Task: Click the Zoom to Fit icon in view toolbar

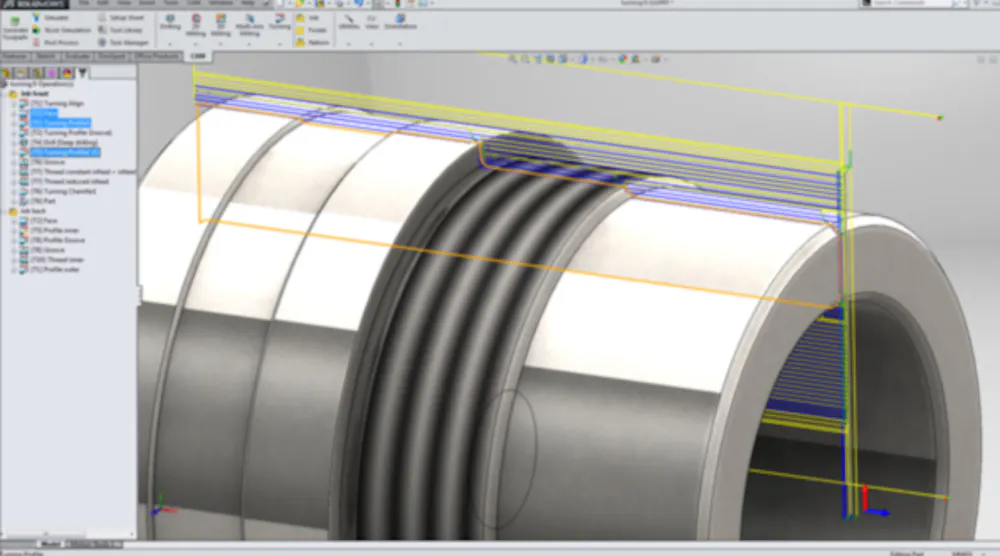Action: (513, 59)
